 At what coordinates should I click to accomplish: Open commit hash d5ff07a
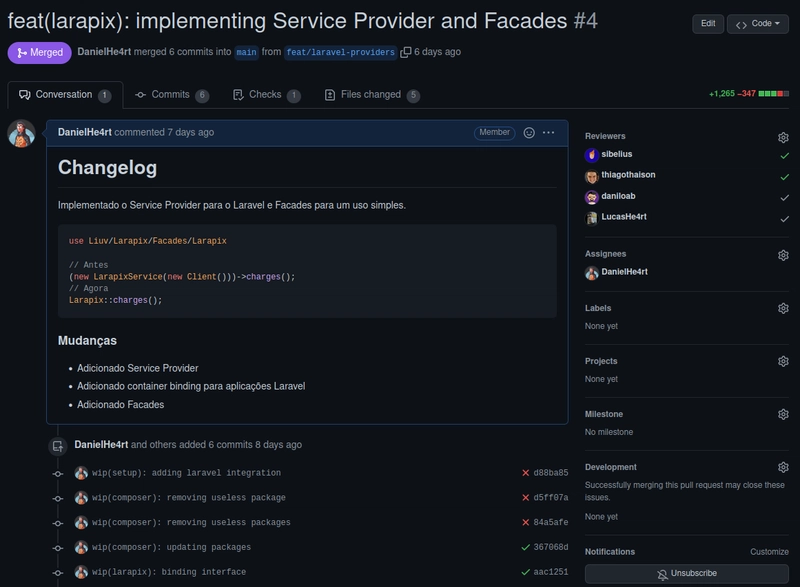point(551,497)
